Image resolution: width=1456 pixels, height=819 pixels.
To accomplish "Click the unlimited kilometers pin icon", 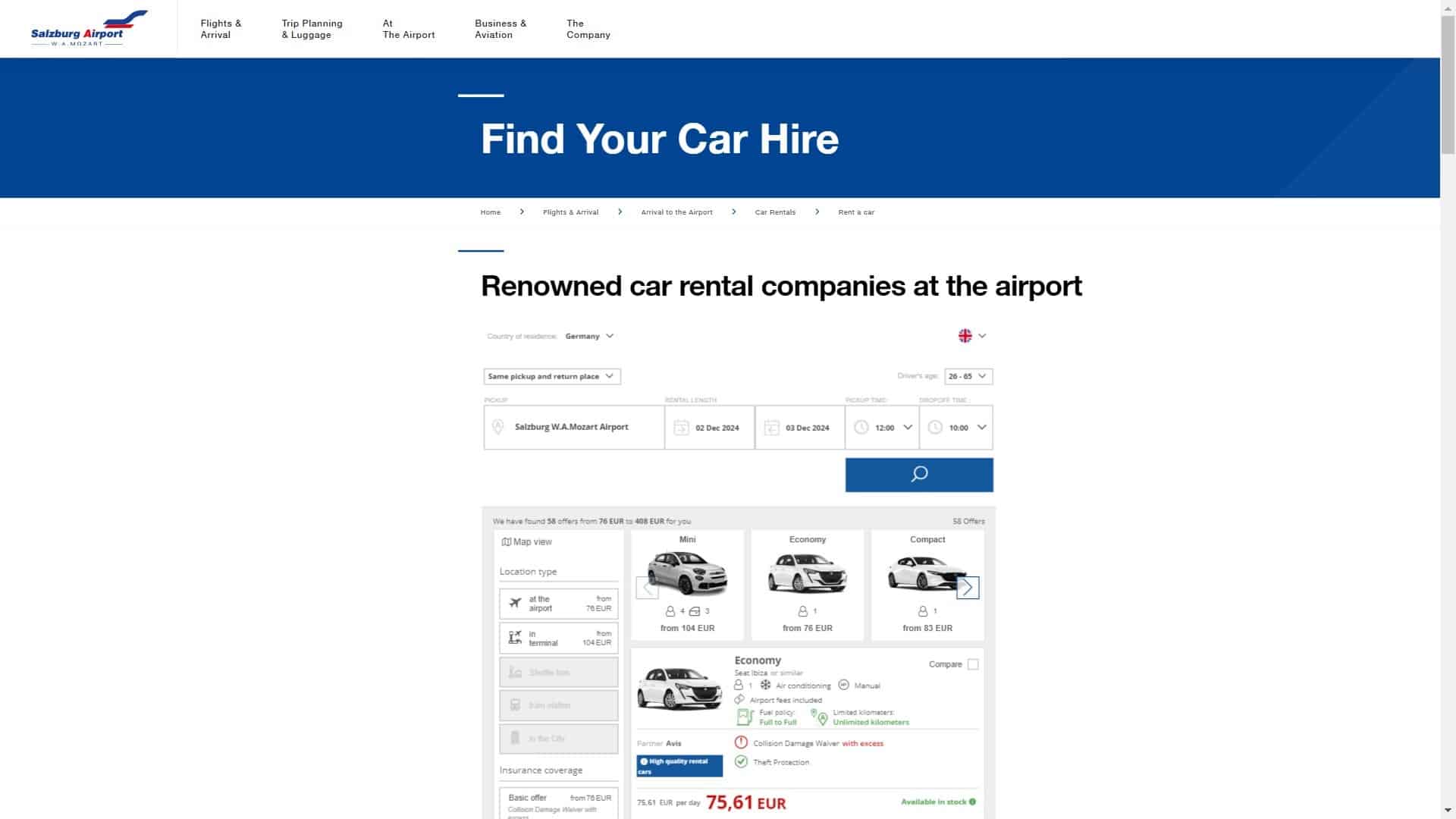I will click(819, 717).
